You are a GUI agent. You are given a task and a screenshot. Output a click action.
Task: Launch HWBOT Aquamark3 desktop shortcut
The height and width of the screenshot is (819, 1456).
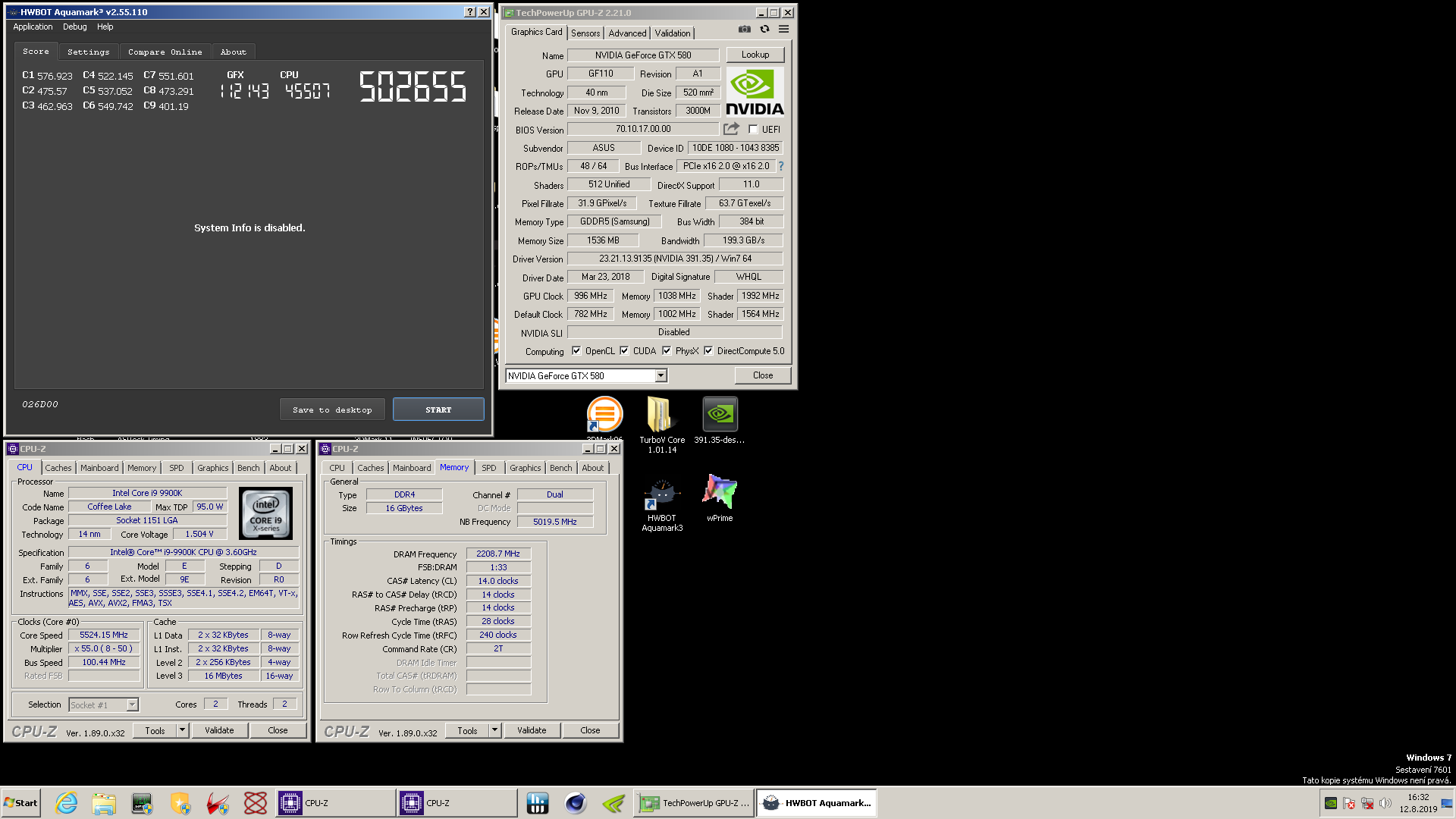tap(662, 505)
